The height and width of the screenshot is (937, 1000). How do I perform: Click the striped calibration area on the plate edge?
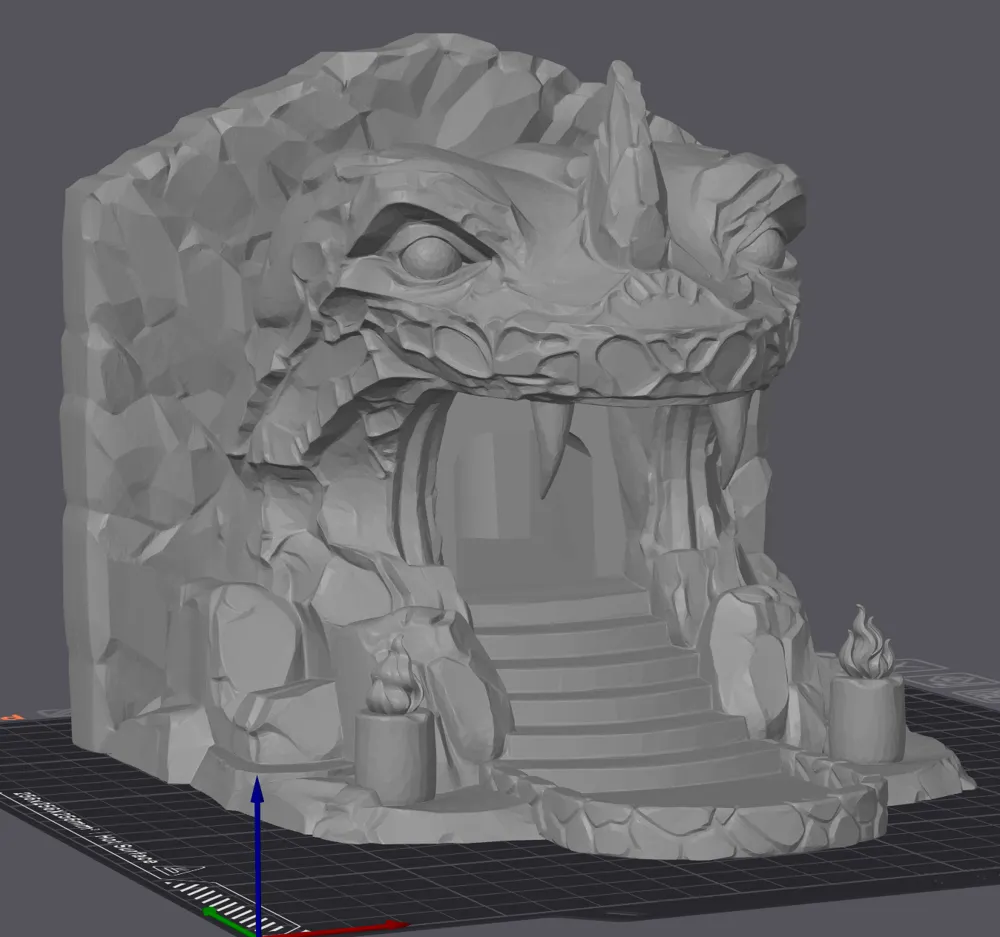215,898
